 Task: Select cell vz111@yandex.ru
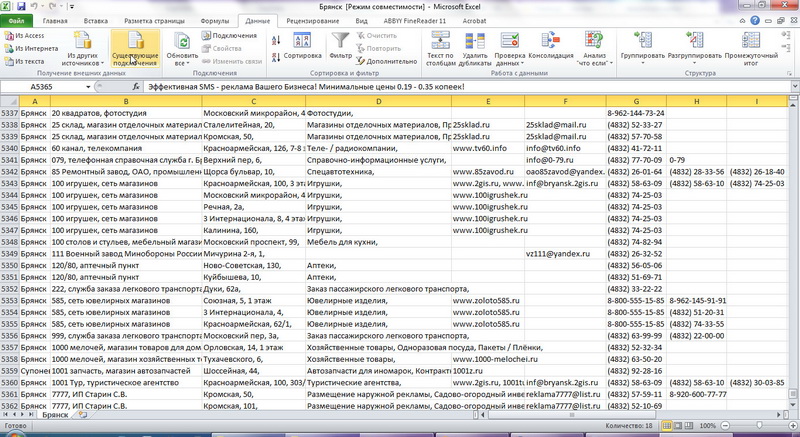[565, 254]
